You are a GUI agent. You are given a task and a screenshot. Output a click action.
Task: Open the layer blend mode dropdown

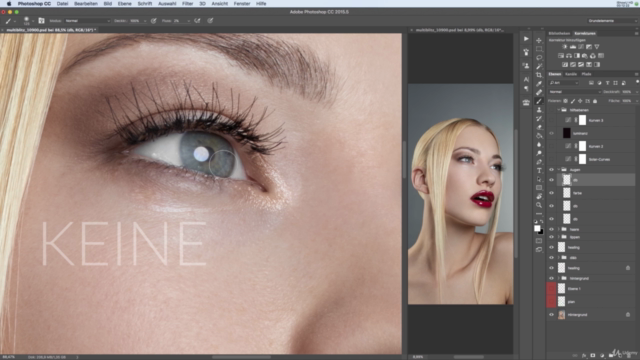coord(574,92)
